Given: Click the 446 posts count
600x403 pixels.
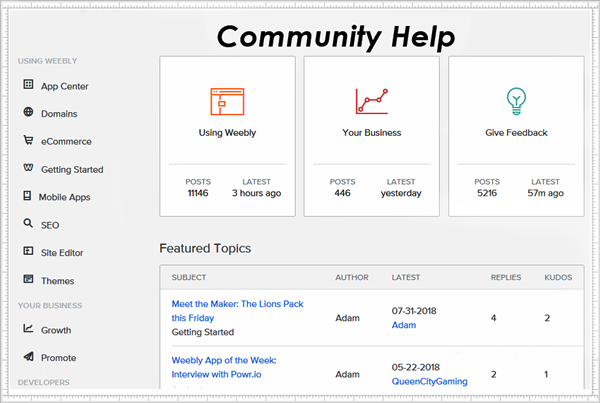Looking at the screenshot, I should (342, 193).
